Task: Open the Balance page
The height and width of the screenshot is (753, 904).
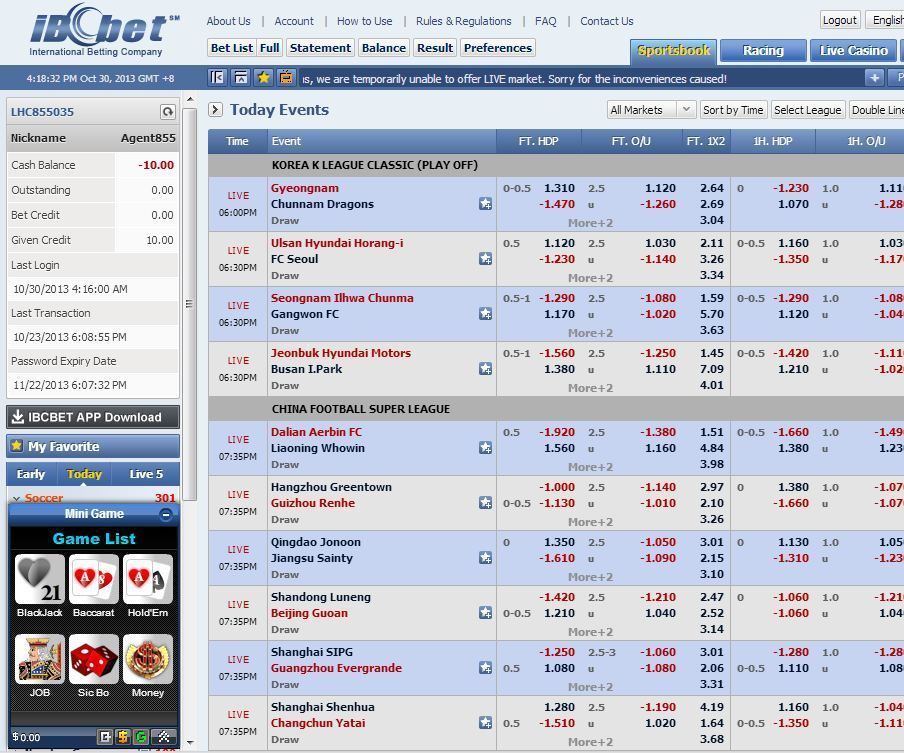Action: 383,48
